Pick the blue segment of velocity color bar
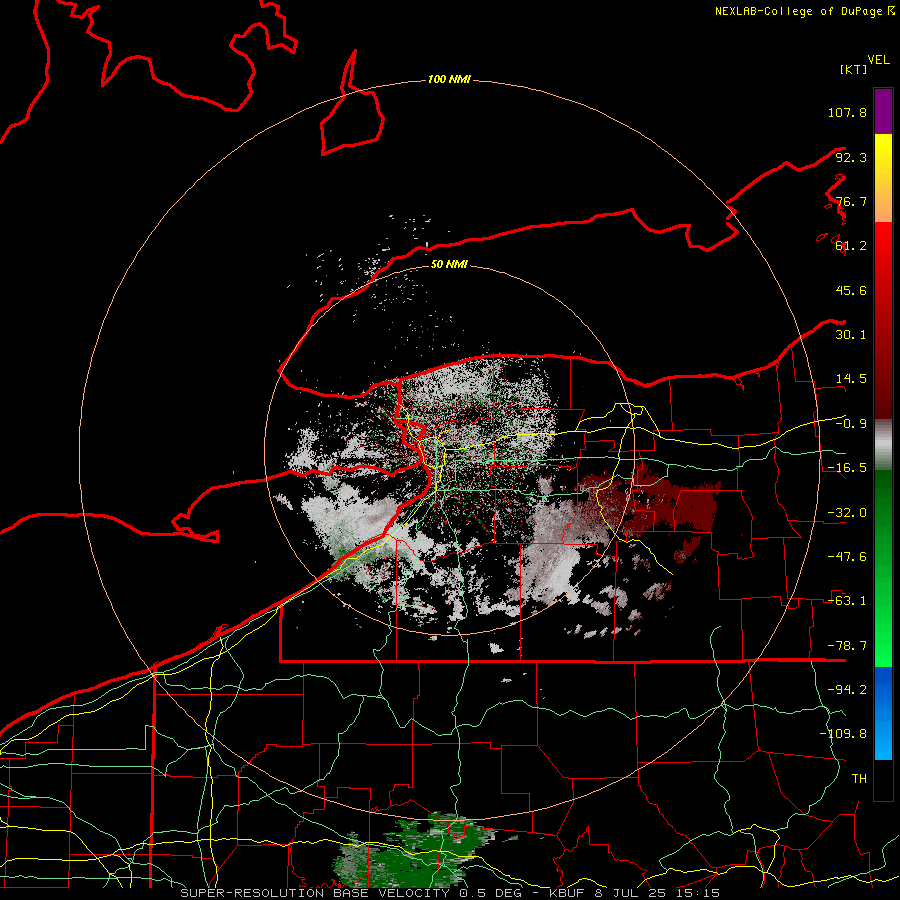This screenshot has height=900, width=900. tap(883, 713)
